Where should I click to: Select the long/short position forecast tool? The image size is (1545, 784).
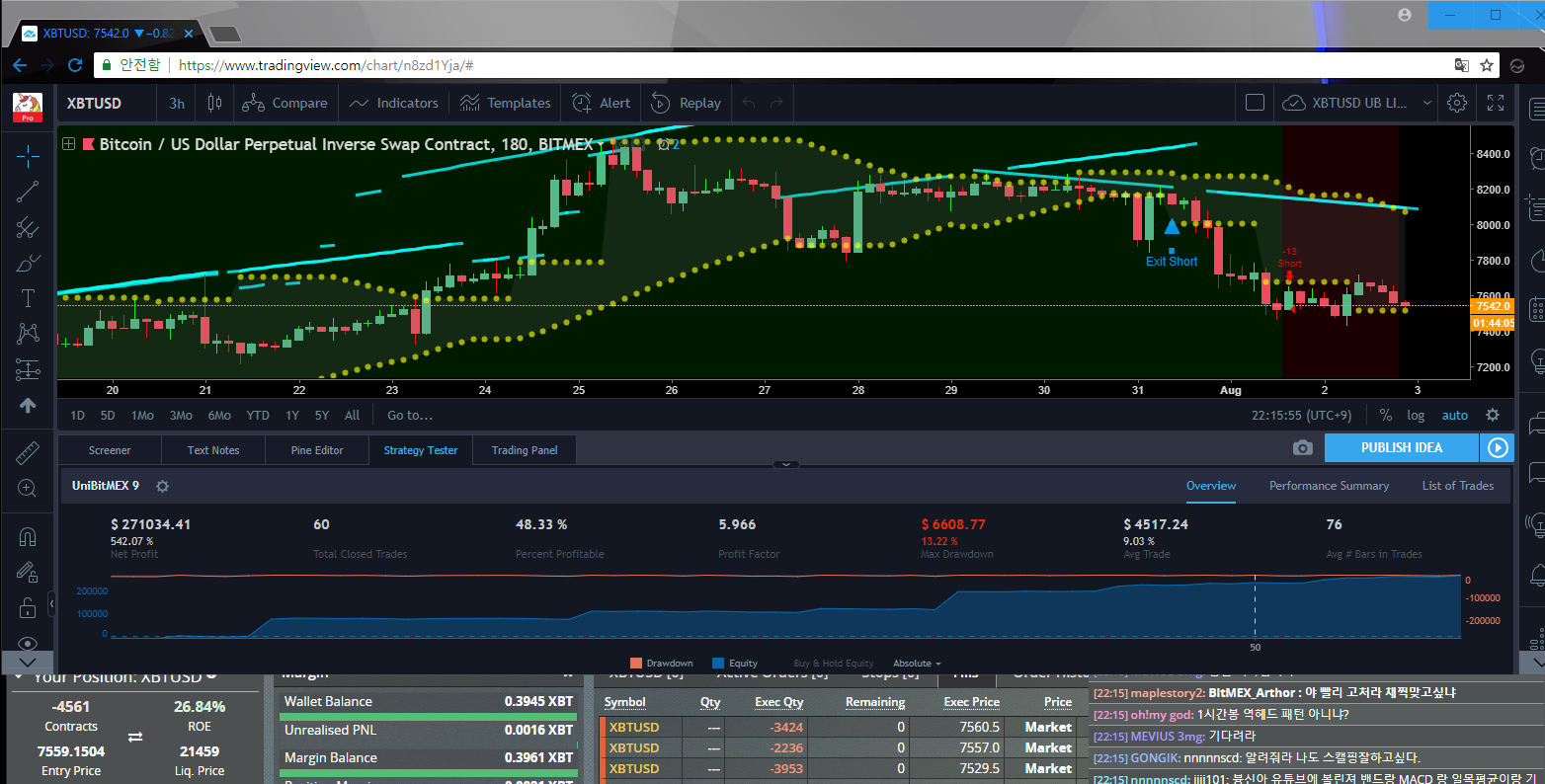click(28, 370)
